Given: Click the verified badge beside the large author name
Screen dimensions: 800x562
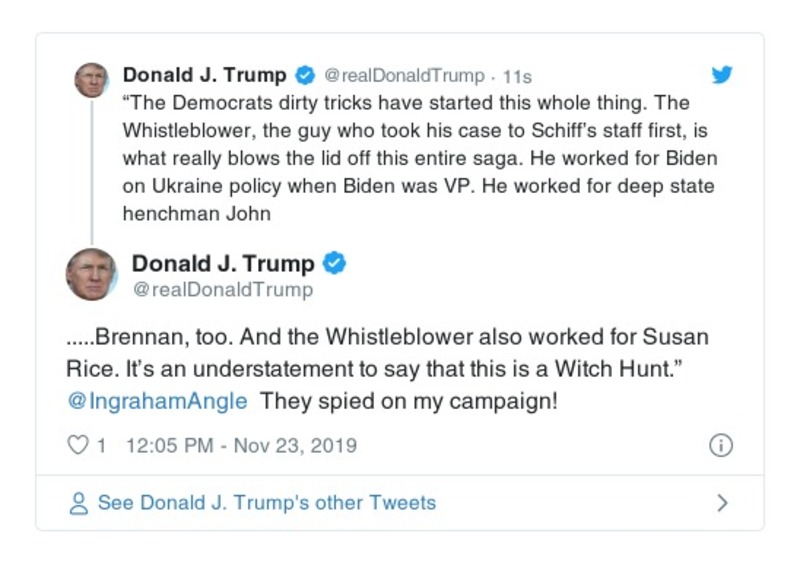Looking at the screenshot, I should point(336,264).
